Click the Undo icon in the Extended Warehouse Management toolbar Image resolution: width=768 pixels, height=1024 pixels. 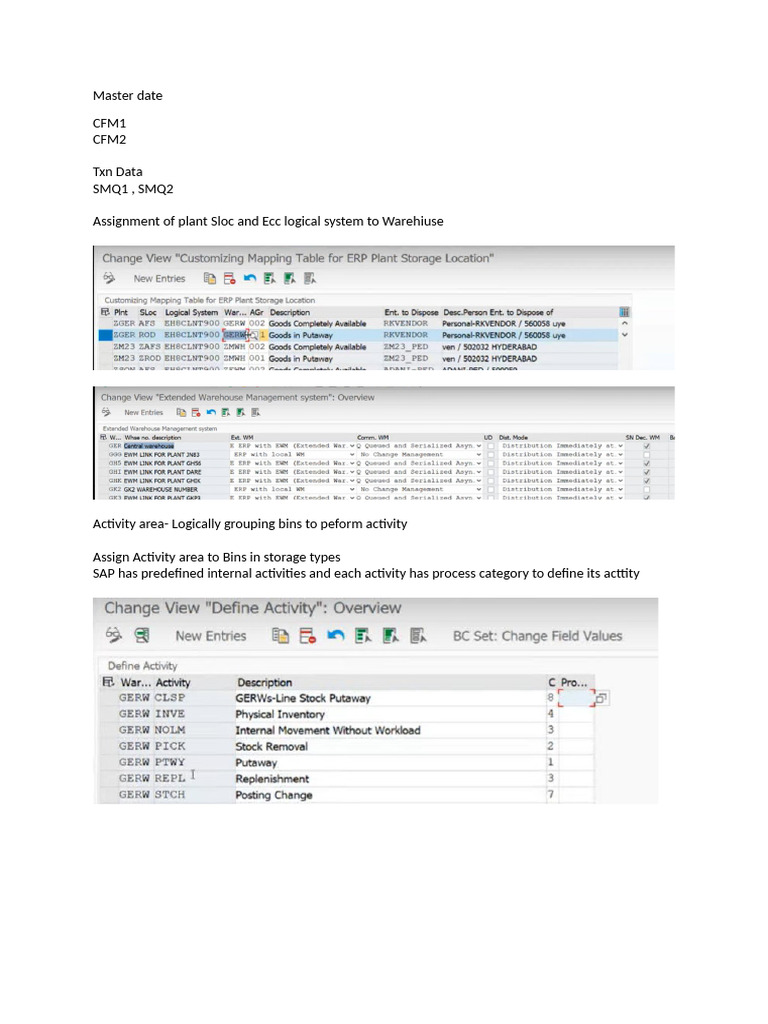pos(211,412)
